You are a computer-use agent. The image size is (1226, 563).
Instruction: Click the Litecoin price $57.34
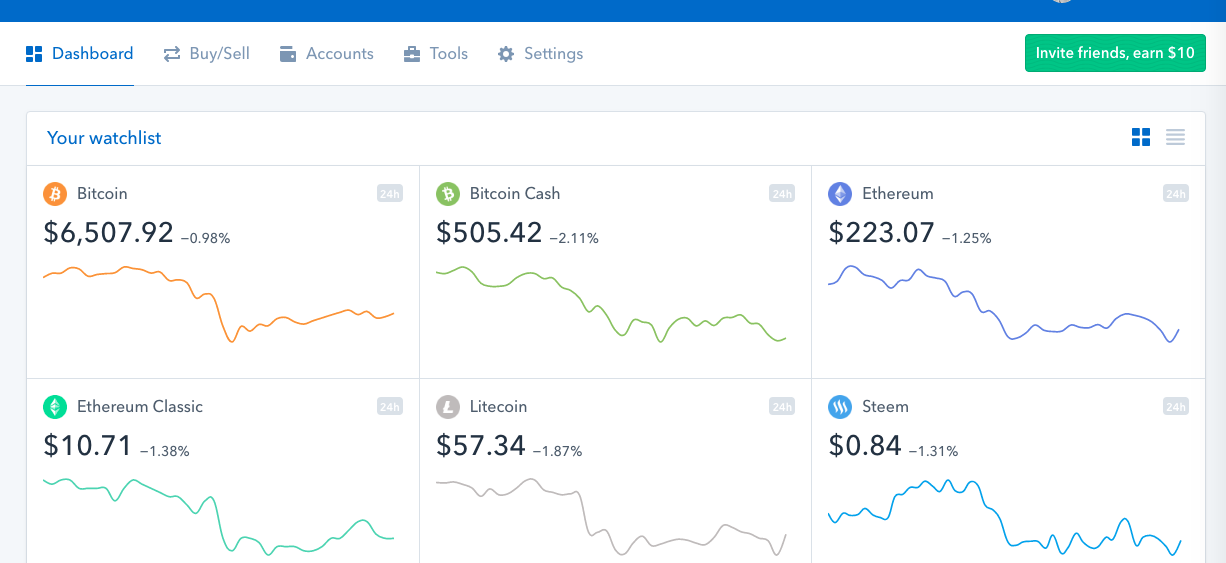coord(481,446)
